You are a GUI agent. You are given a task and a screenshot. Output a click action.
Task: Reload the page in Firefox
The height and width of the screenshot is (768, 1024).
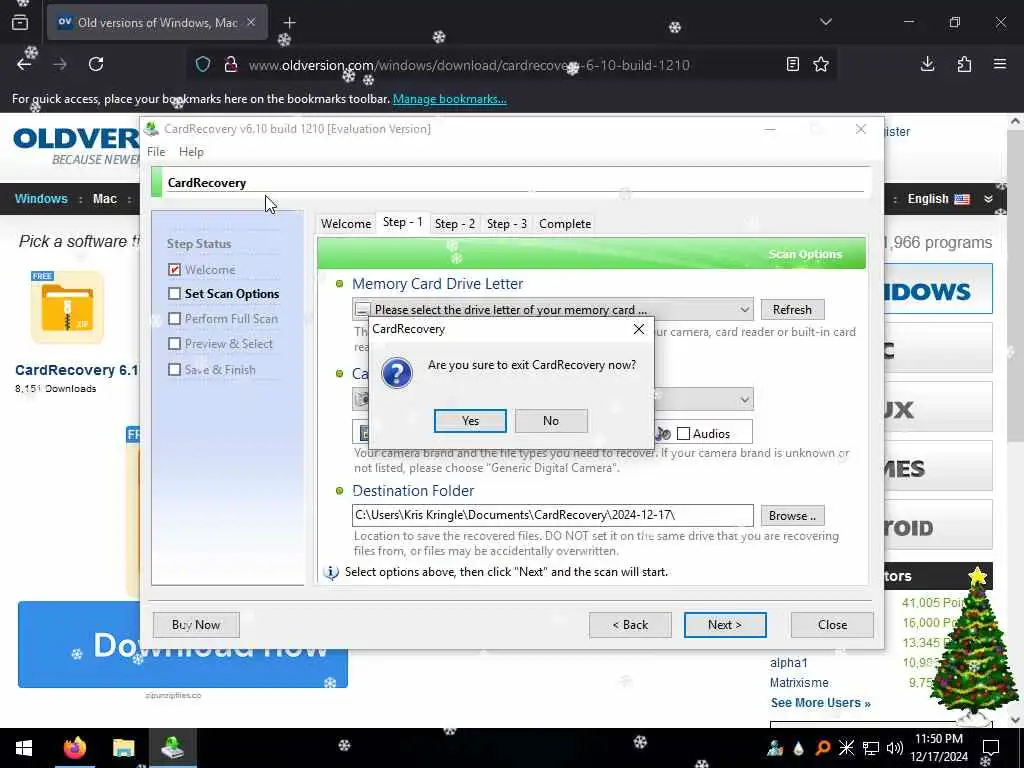(x=96, y=64)
